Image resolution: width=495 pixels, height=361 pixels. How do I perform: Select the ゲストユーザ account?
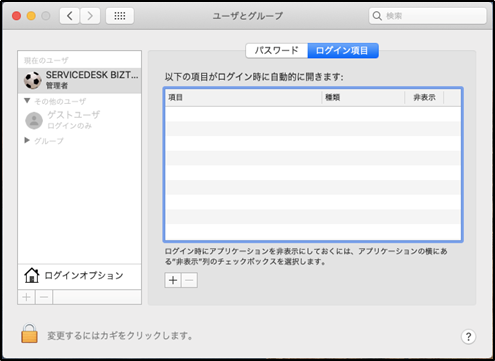tap(80, 120)
